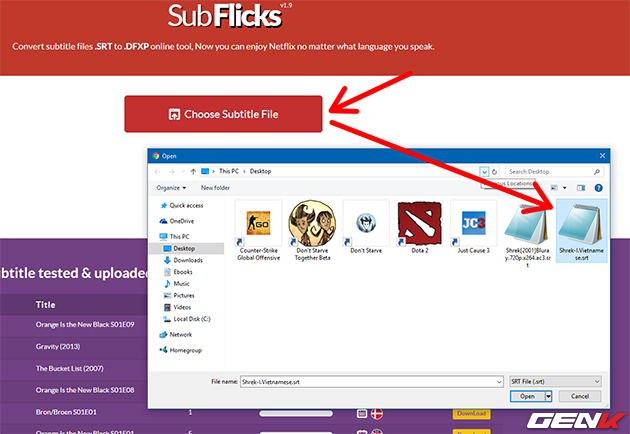Click Orange Is the New Black S01E08 title
The height and width of the screenshot is (434, 630).
(x=85, y=390)
